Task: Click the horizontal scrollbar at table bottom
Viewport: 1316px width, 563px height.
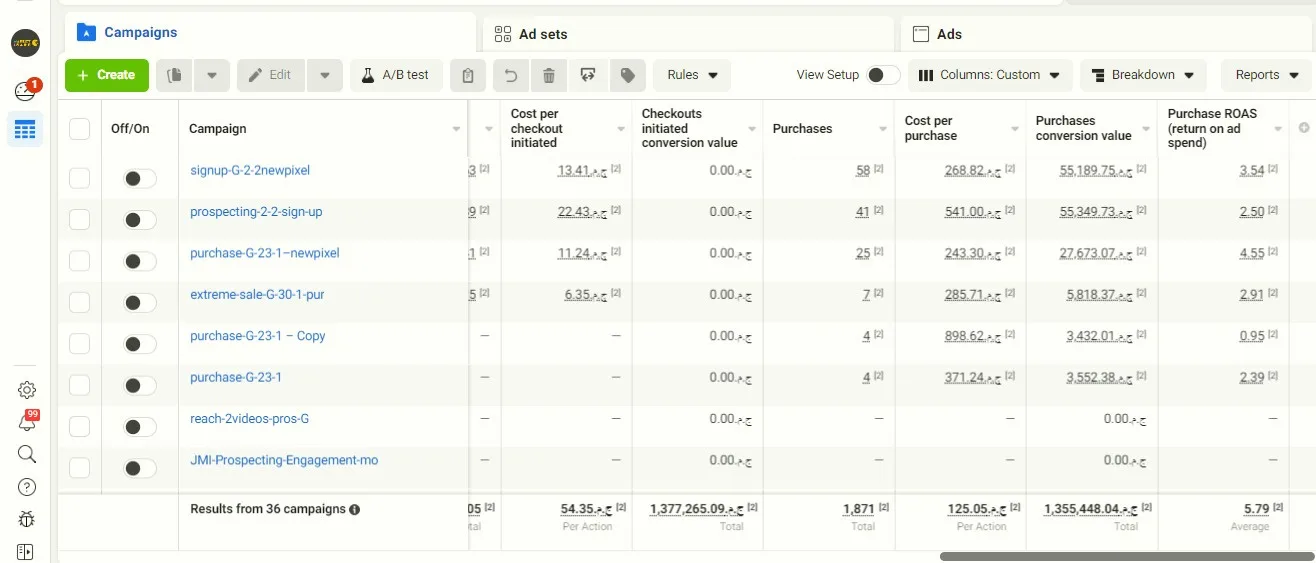Action: [1125, 556]
